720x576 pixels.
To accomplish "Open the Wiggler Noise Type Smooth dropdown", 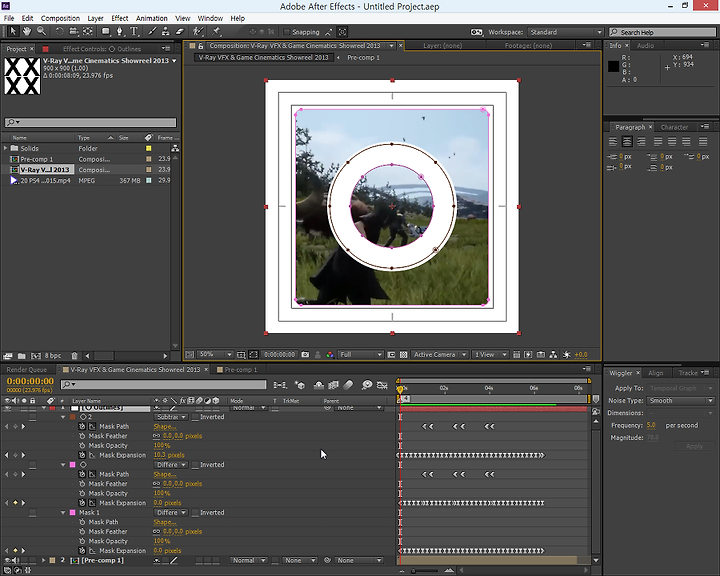I will pos(681,401).
